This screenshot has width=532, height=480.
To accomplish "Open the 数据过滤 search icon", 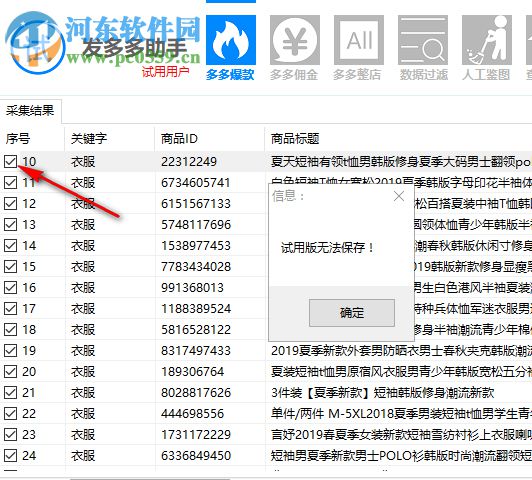I will 423,40.
